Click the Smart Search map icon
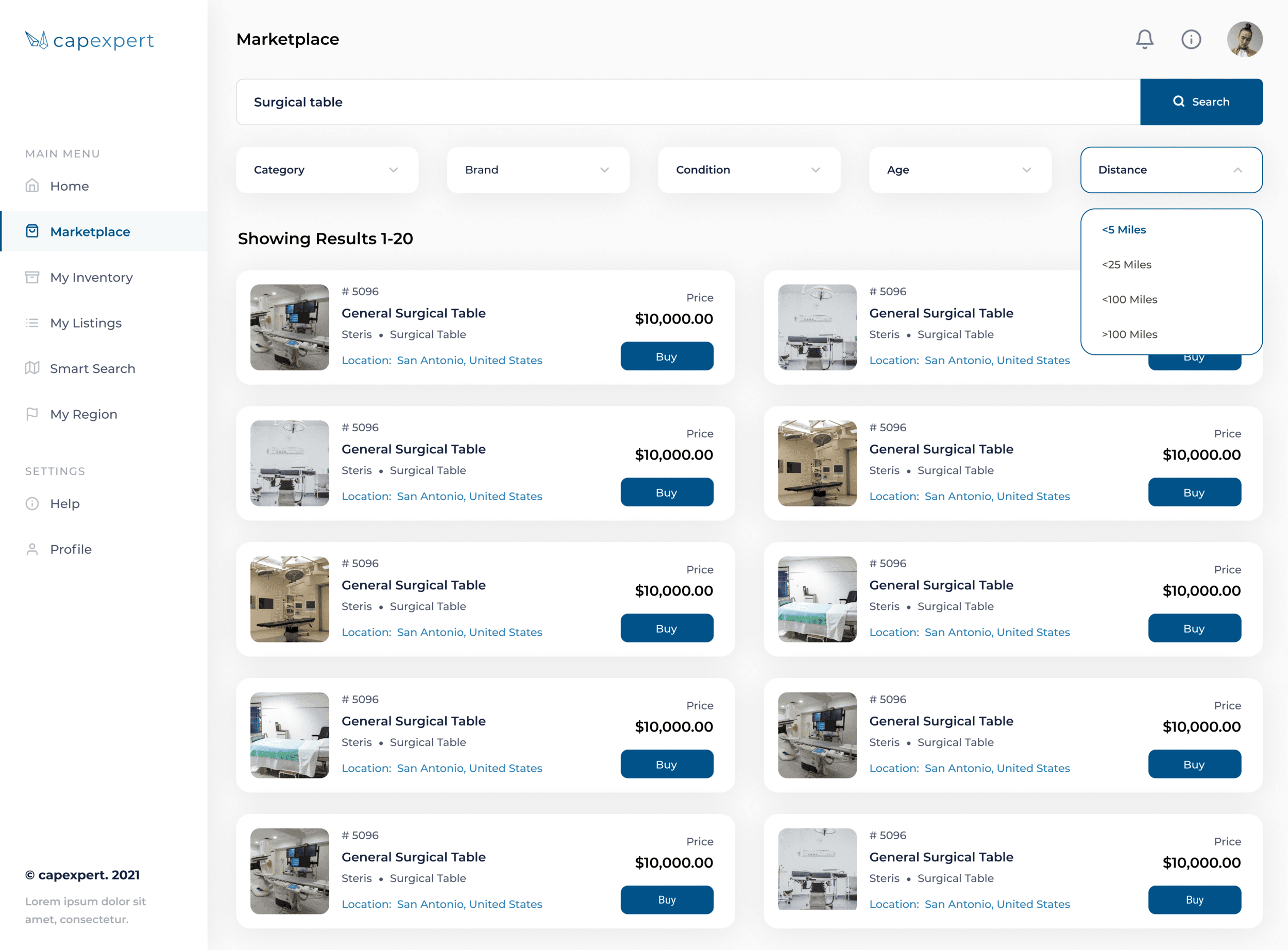Screen dimensions: 1288x950 (32, 368)
